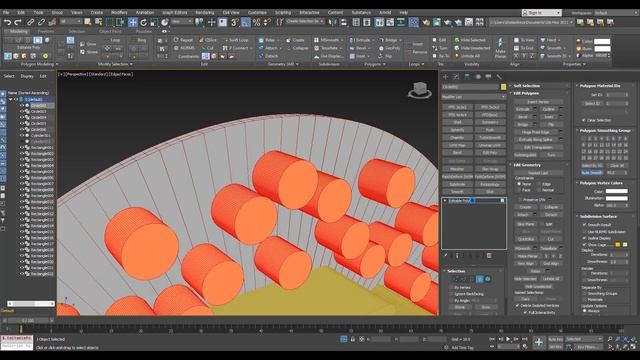Click the TurboSmooth modifier button

(x=490, y=138)
